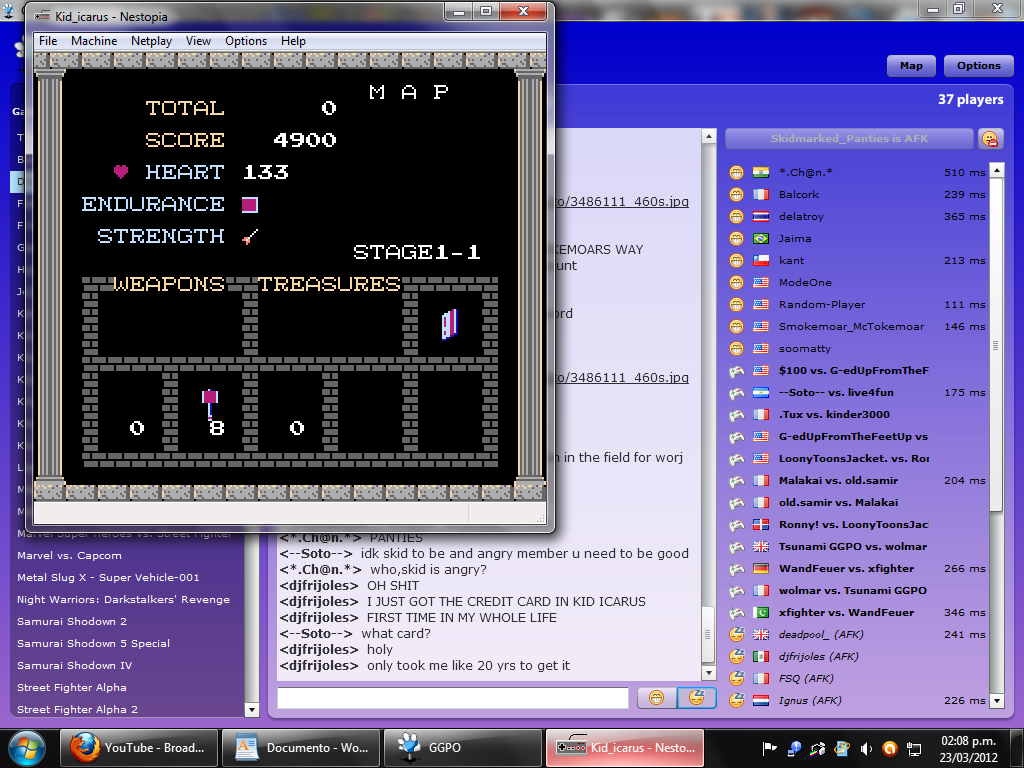Image resolution: width=1024 pixels, height=768 pixels.
Task: Switch to the GGPO taskbar button
Action: point(462,748)
